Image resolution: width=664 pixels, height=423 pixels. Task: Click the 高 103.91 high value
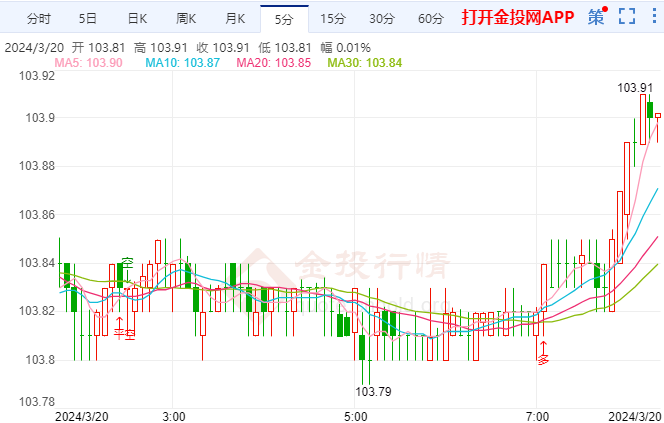pos(160,47)
